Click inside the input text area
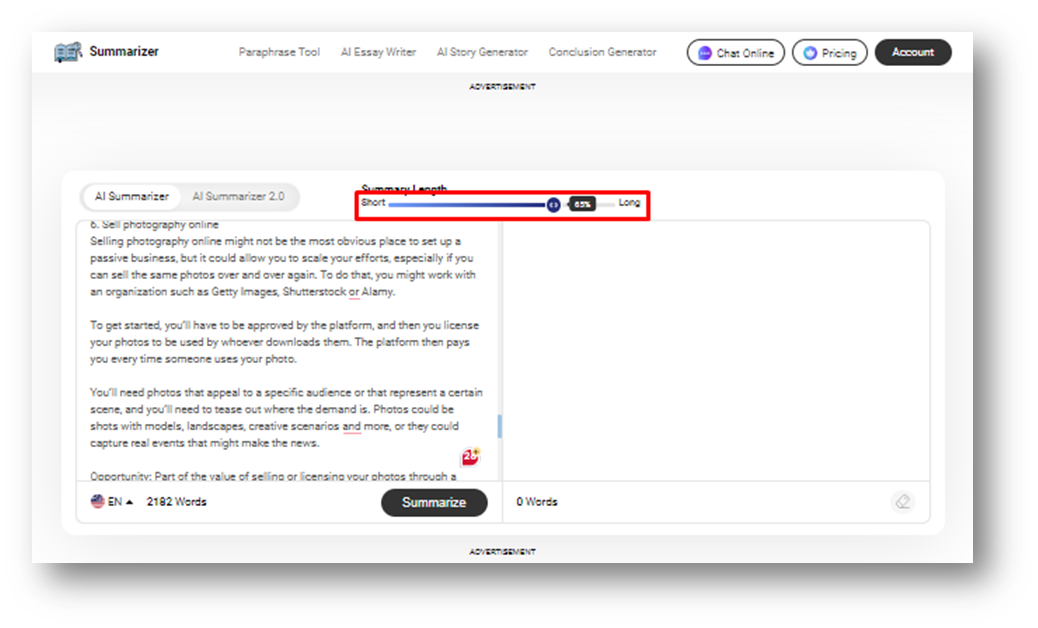Screen dimensions: 1038x628 (285, 350)
